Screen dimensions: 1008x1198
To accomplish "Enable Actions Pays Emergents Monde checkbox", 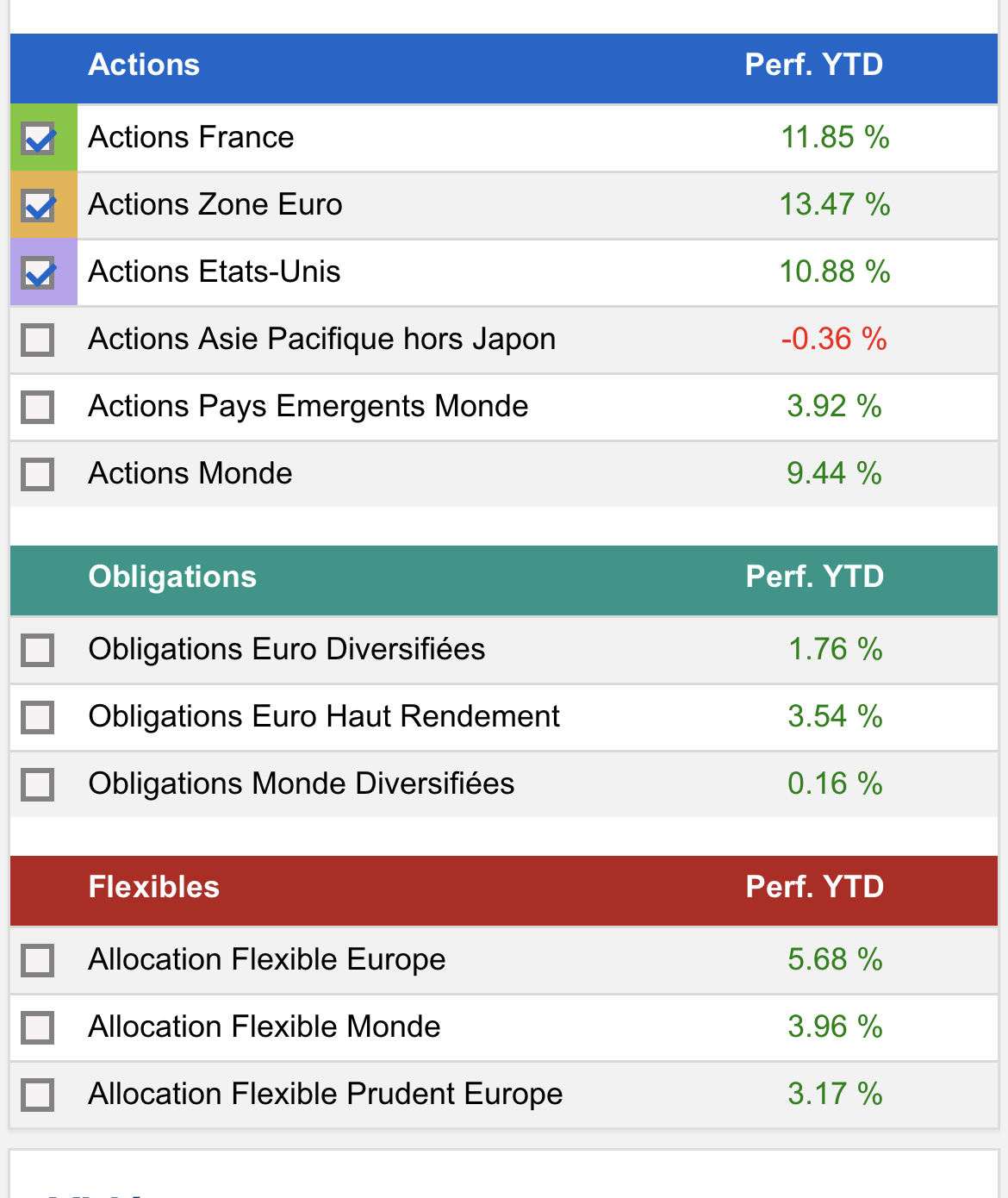I will coord(38,407).
